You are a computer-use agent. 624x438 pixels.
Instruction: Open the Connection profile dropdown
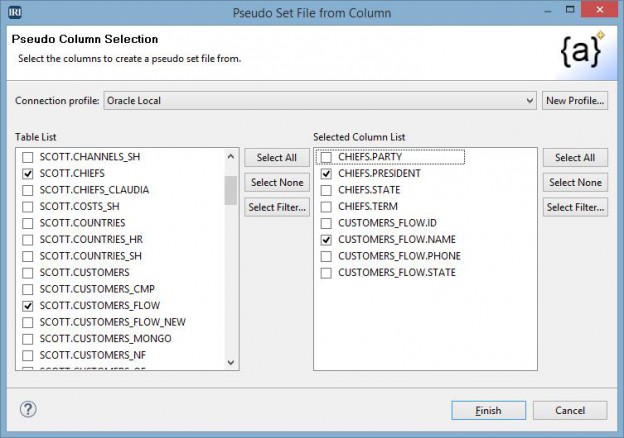pyautogui.click(x=320, y=101)
